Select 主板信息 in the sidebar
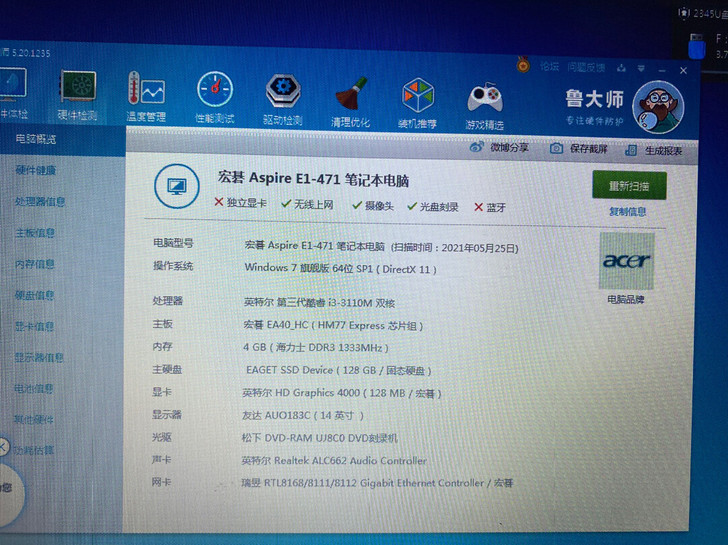Screen dimensions: 728x545 [x=35, y=233]
